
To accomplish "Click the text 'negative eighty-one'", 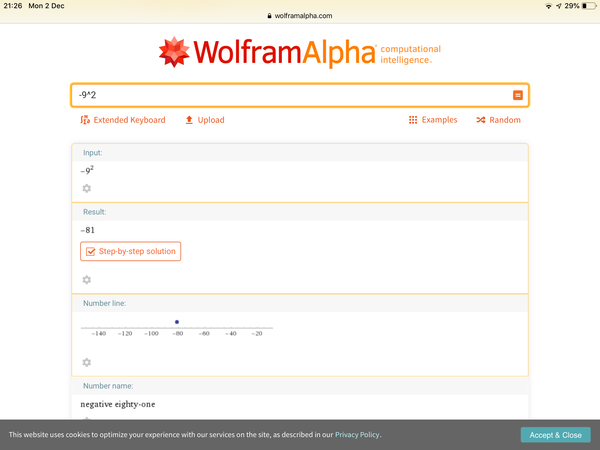I will (x=118, y=404).
